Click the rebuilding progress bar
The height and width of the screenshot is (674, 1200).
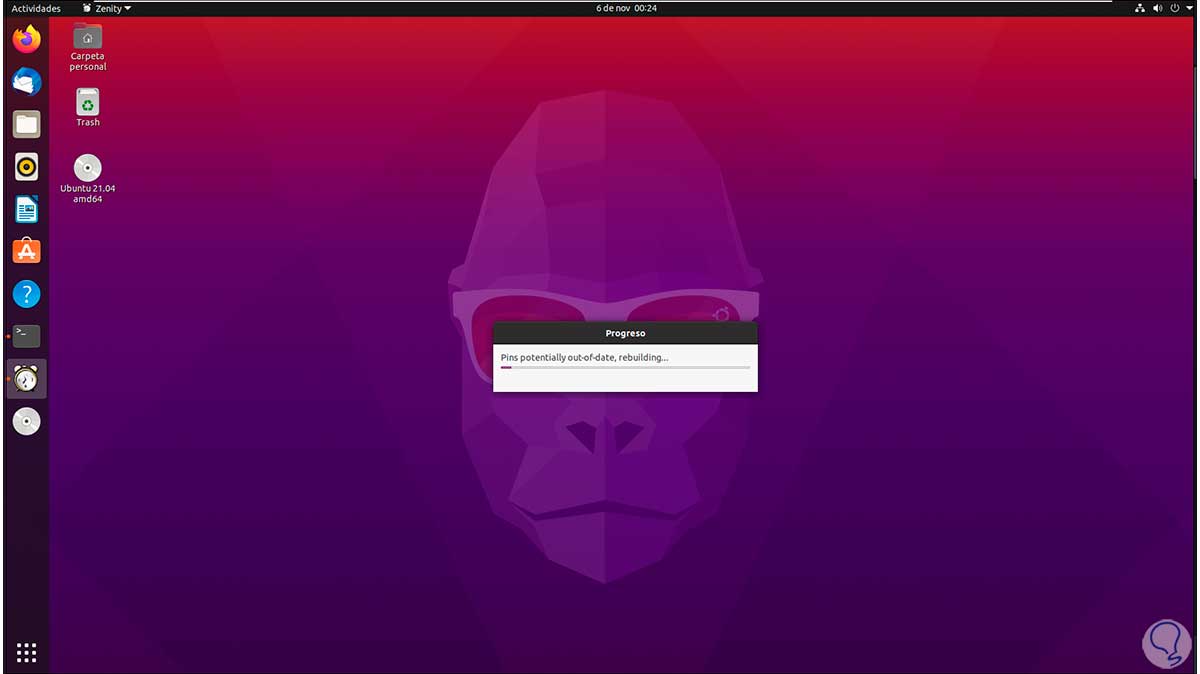pyautogui.click(x=625, y=368)
